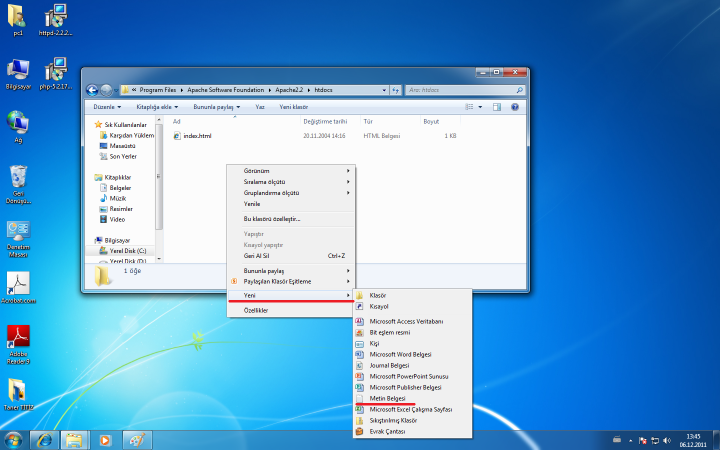Open the Düzenle dropdown in toolbar
The width and height of the screenshot is (720, 450).
(x=107, y=106)
